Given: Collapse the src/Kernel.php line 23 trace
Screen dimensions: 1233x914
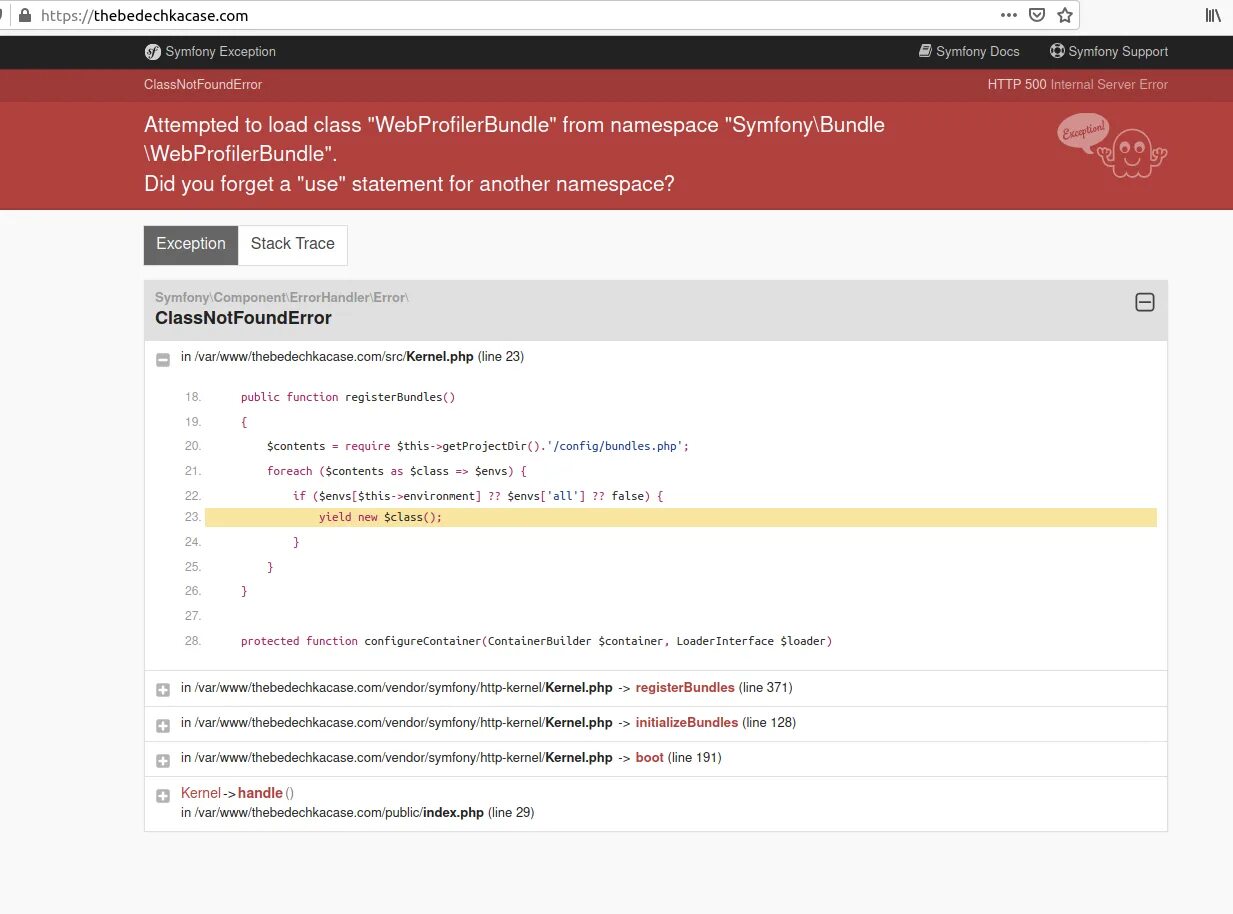Looking at the screenshot, I should click(x=163, y=359).
